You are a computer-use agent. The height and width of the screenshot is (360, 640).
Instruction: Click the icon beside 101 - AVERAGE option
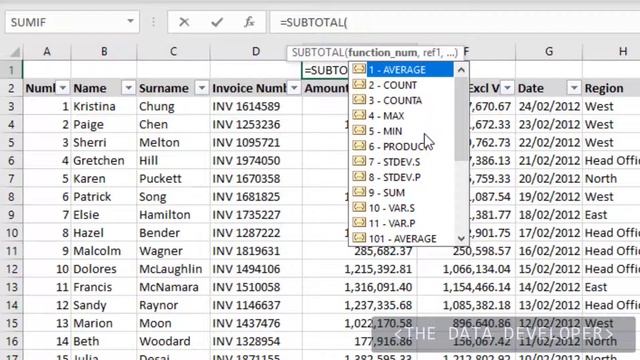pos(359,238)
